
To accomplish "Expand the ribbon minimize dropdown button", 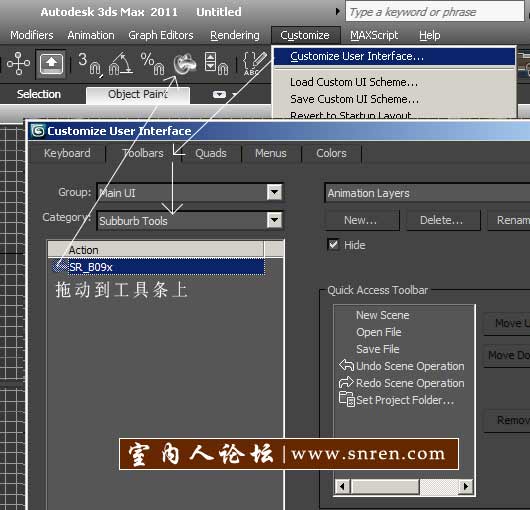I will pyautogui.click(x=219, y=94).
